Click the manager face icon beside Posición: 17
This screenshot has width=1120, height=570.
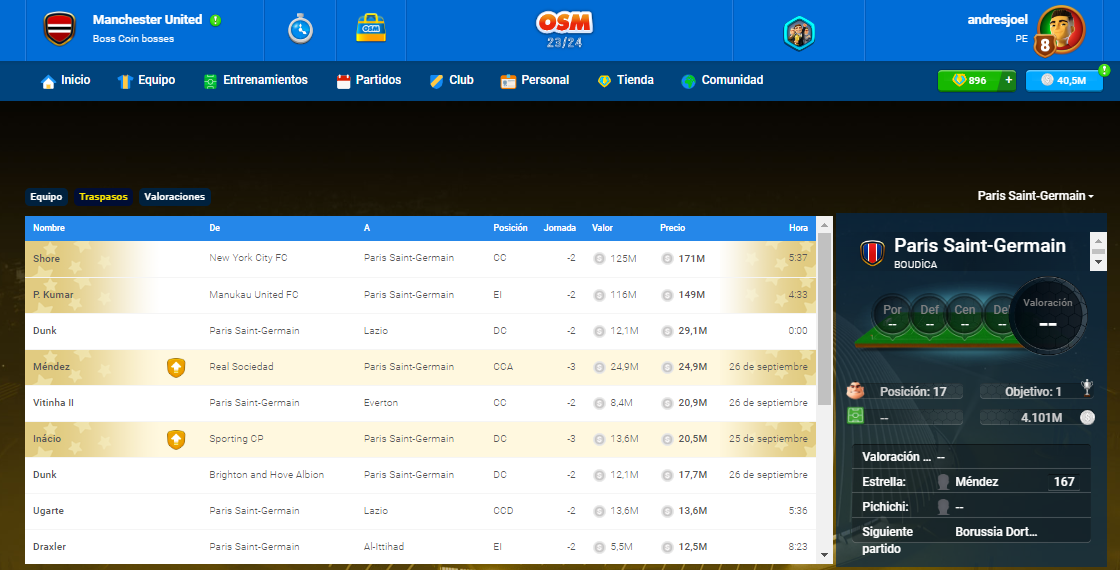856,391
